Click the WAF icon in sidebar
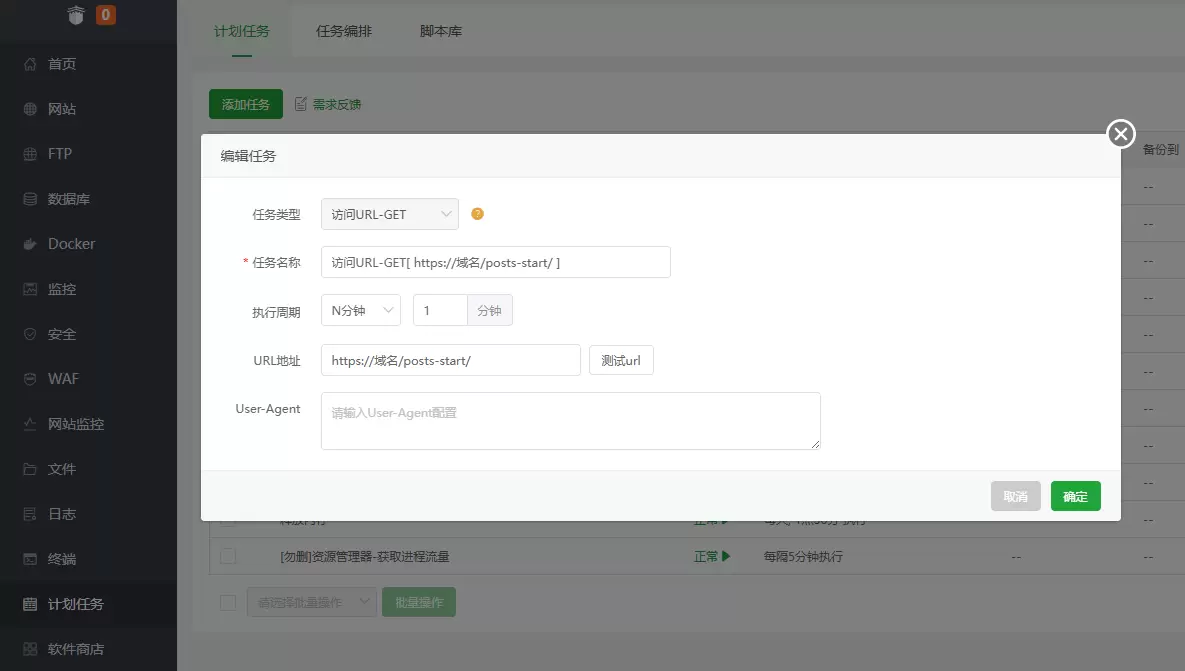 [30, 379]
